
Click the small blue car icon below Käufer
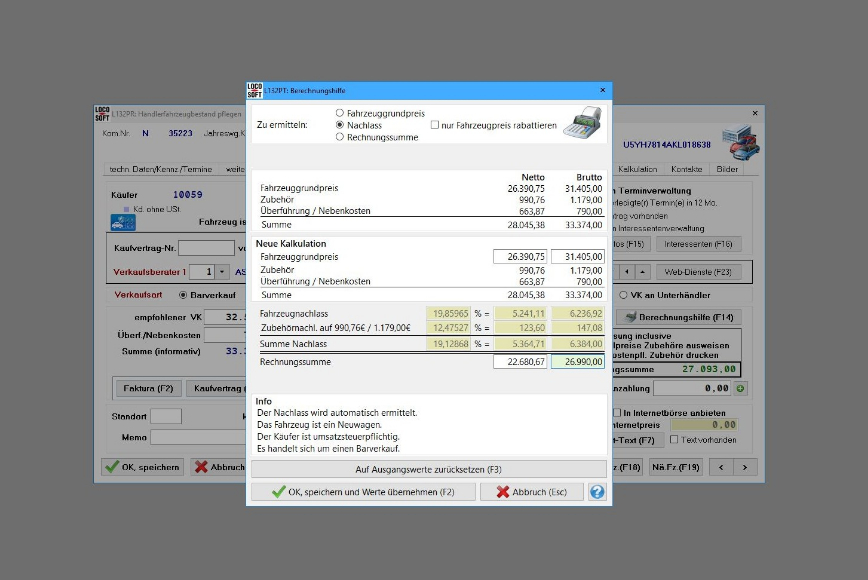point(116,224)
